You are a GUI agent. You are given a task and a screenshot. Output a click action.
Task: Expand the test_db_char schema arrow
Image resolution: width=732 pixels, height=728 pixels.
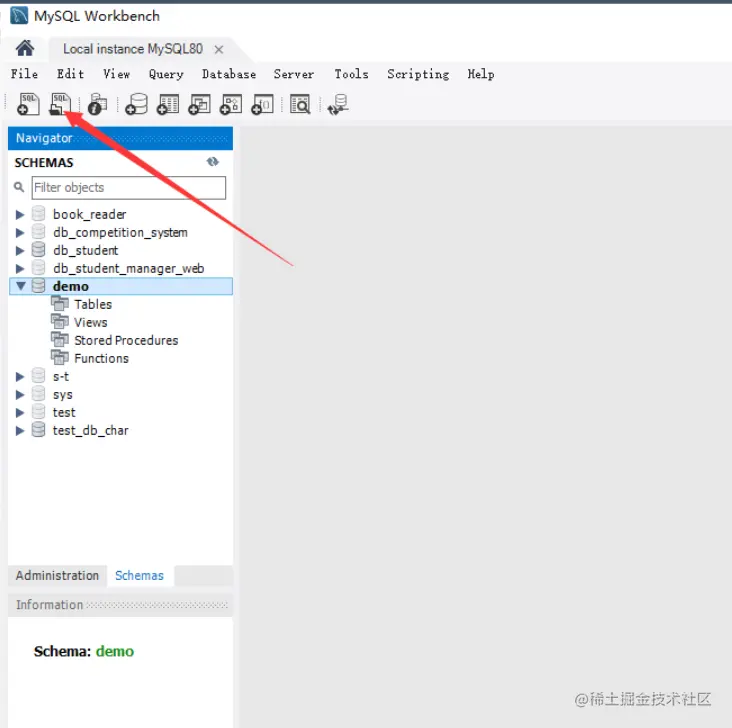click(20, 430)
